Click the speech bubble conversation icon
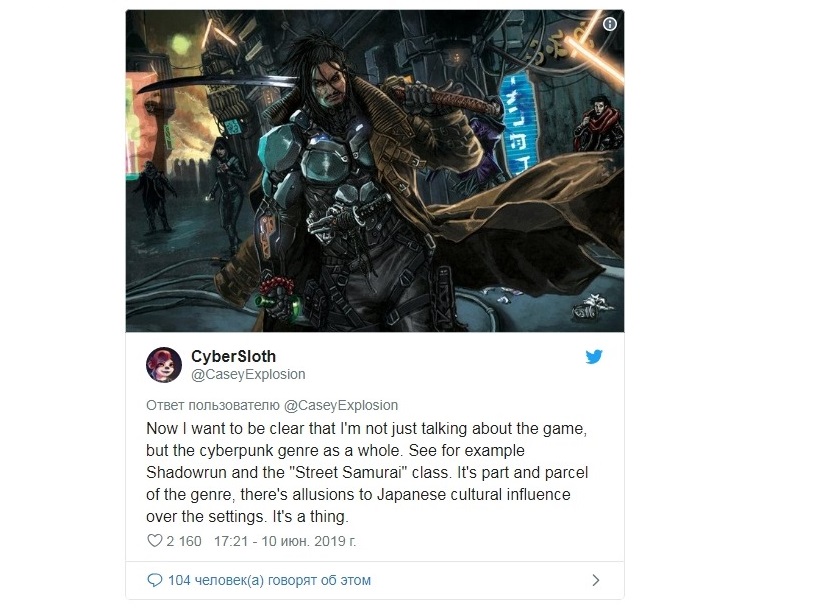The image size is (815, 613). (x=154, y=580)
